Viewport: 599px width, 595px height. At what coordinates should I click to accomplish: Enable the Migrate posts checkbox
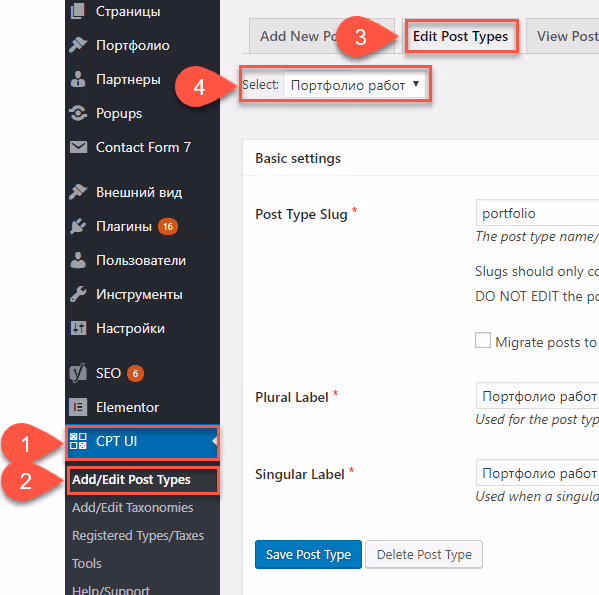[x=483, y=340]
